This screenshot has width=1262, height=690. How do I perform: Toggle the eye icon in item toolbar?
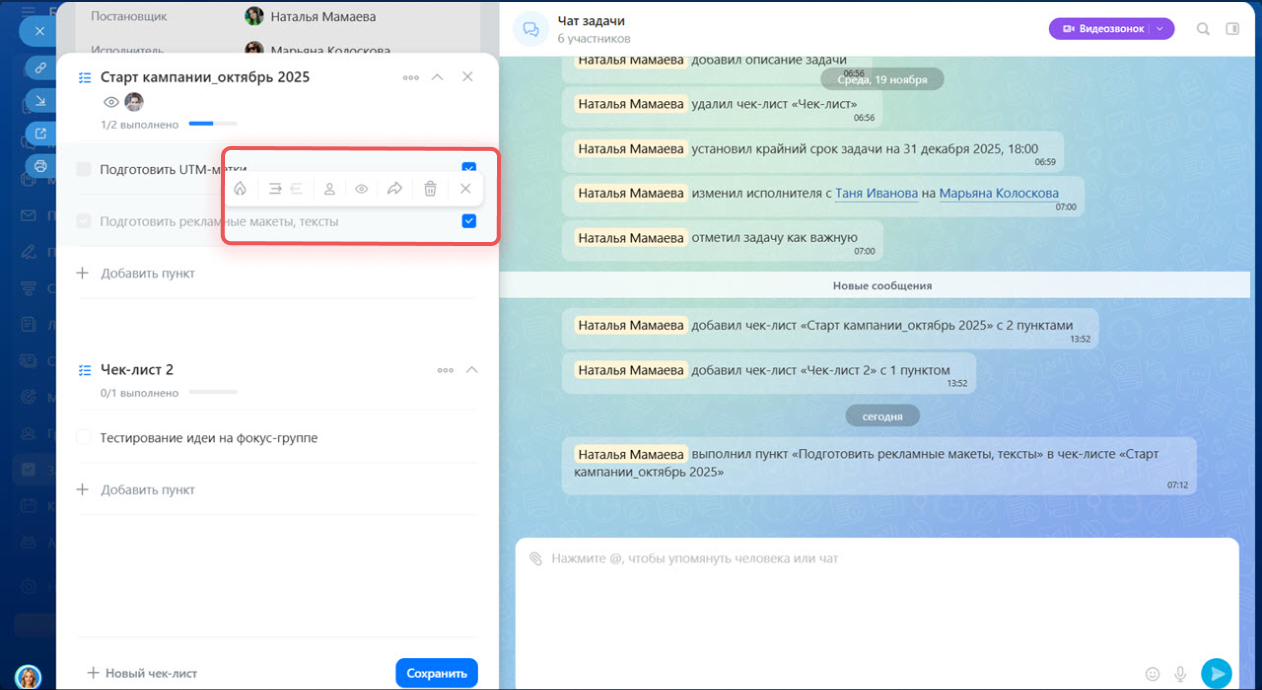[362, 189]
